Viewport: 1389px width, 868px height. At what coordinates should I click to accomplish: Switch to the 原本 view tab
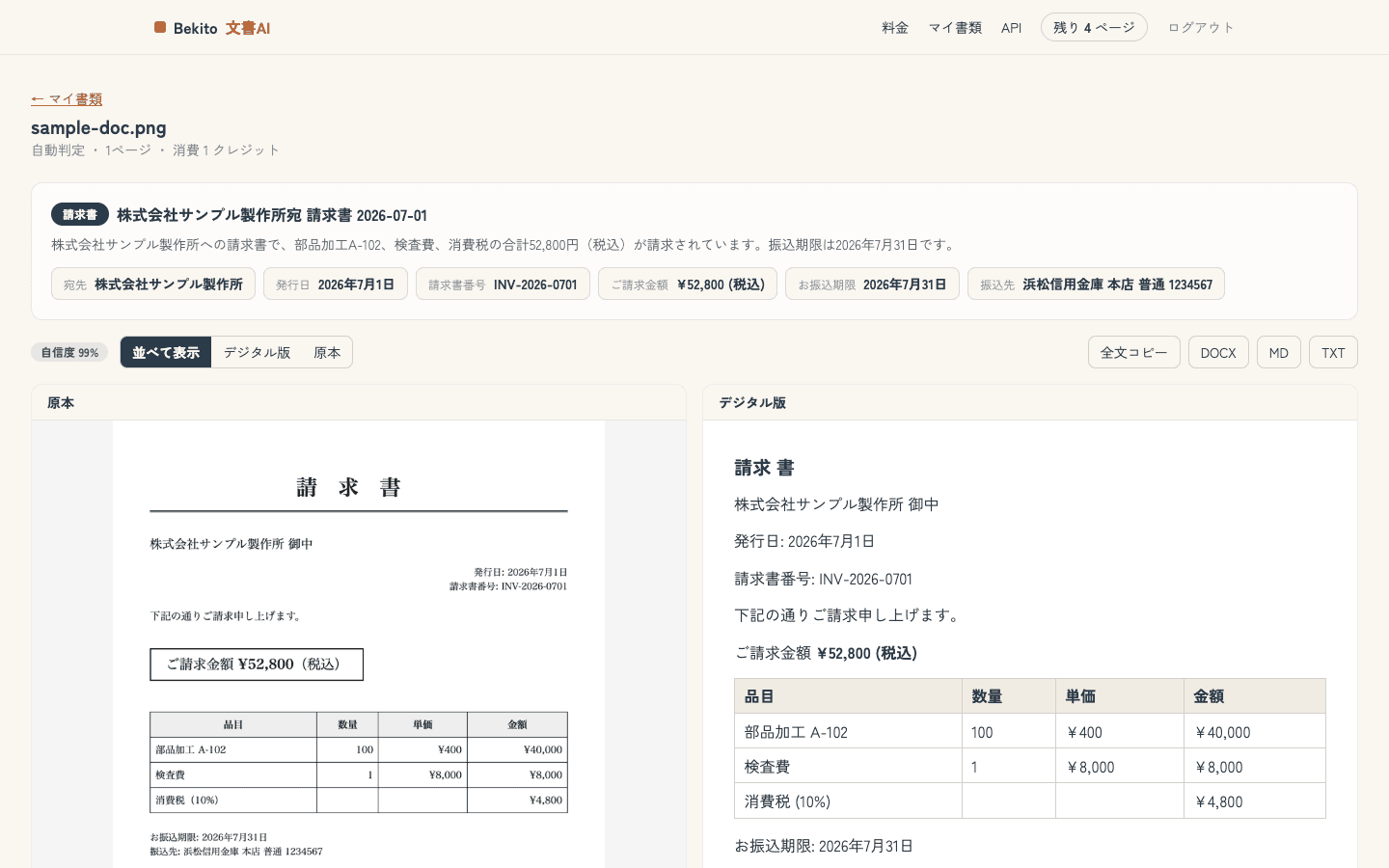tap(327, 352)
